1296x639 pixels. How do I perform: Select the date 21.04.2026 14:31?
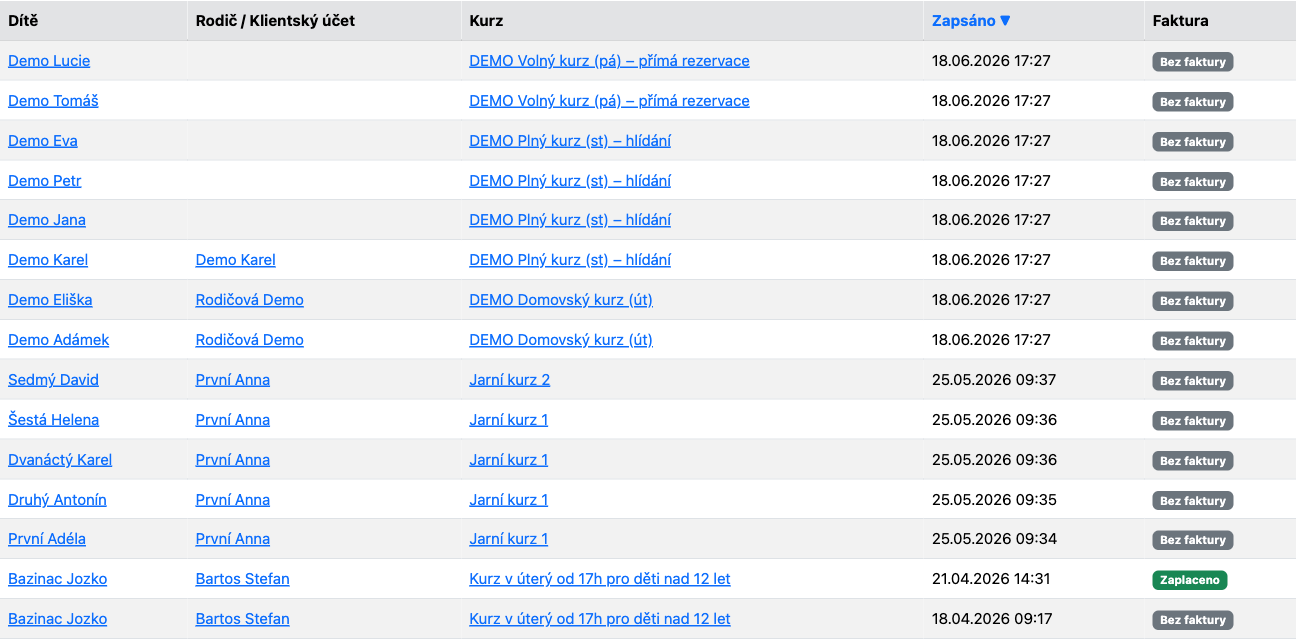point(991,579)
